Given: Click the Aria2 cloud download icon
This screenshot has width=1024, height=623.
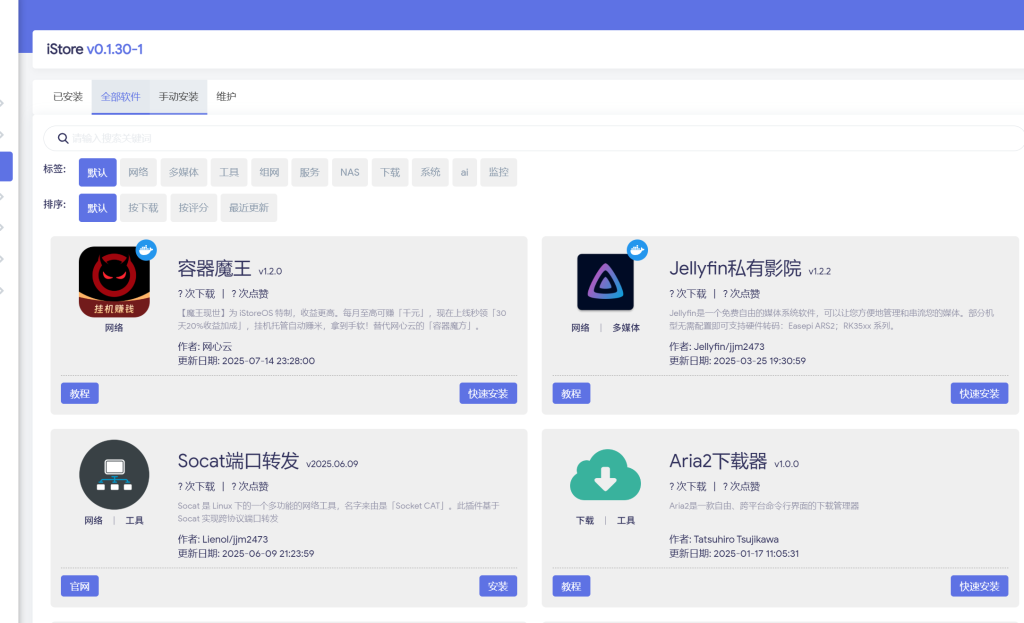Looking at the screenshot, I should 605,475.
